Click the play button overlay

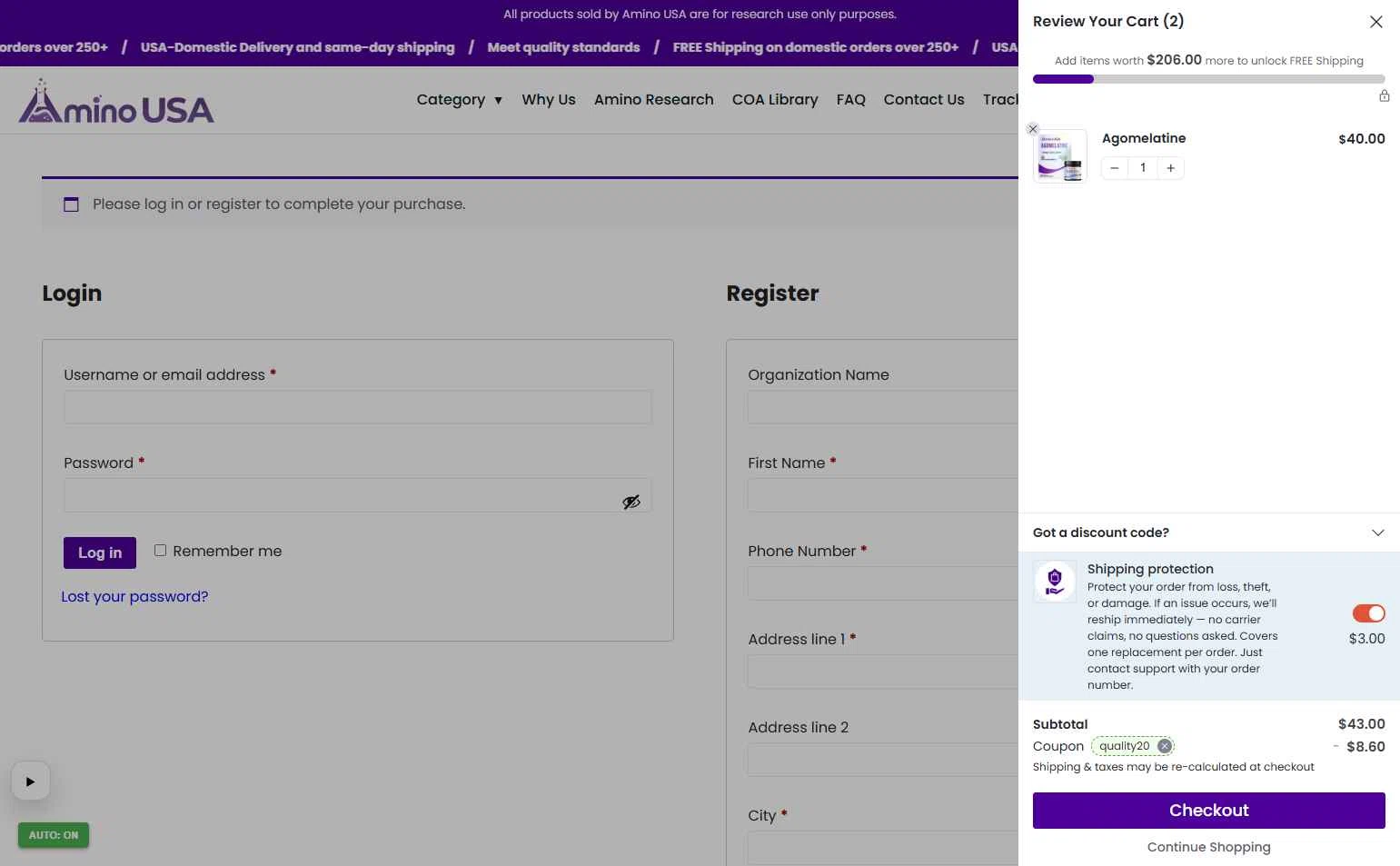(x=30, y=781)
